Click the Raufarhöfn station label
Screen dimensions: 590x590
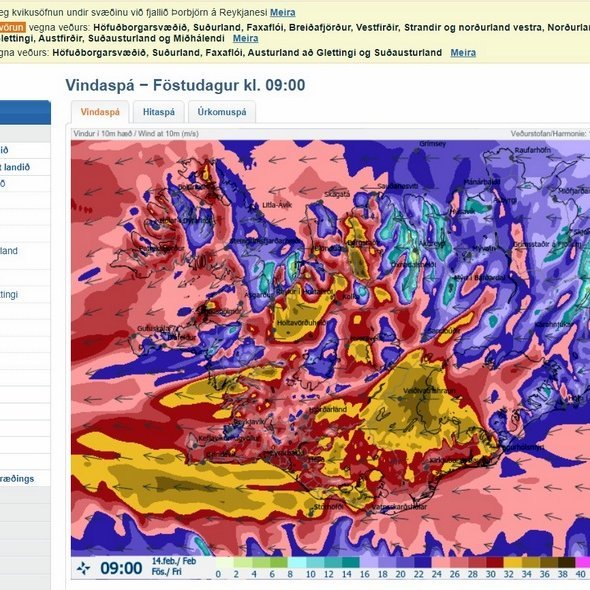point(532,150)
